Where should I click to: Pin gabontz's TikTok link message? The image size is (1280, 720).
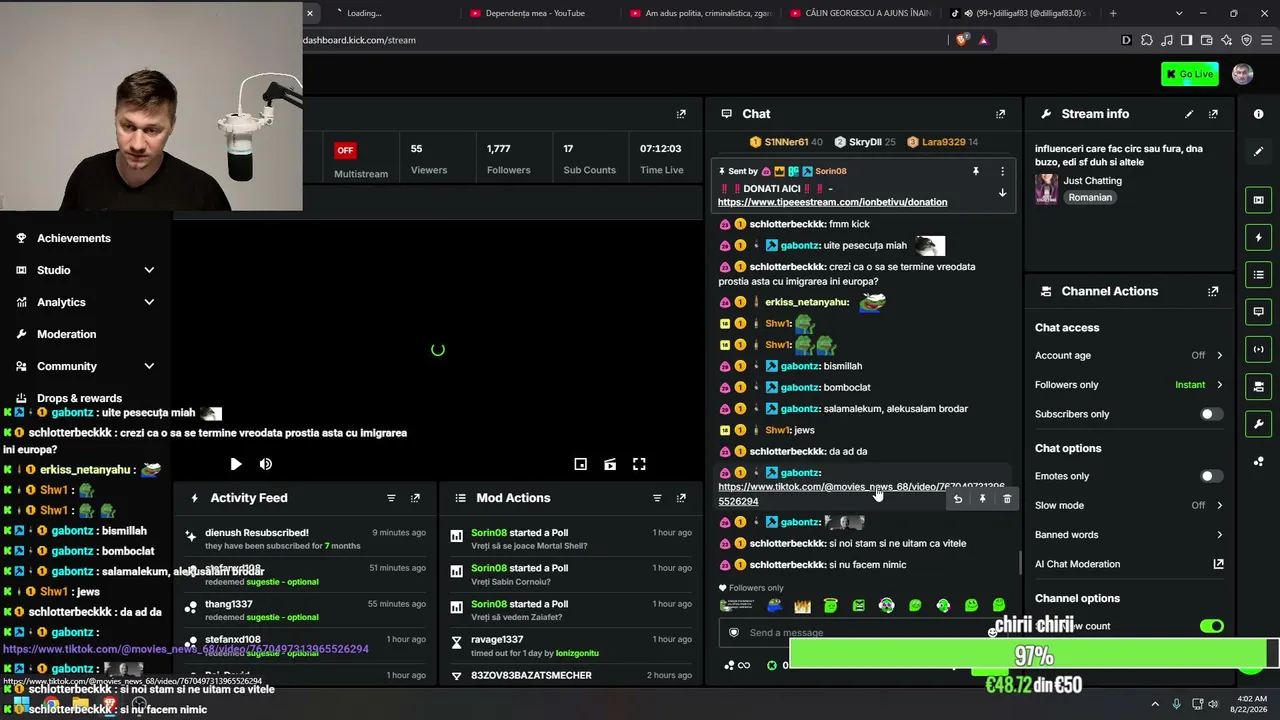click(x=982, y=499)
